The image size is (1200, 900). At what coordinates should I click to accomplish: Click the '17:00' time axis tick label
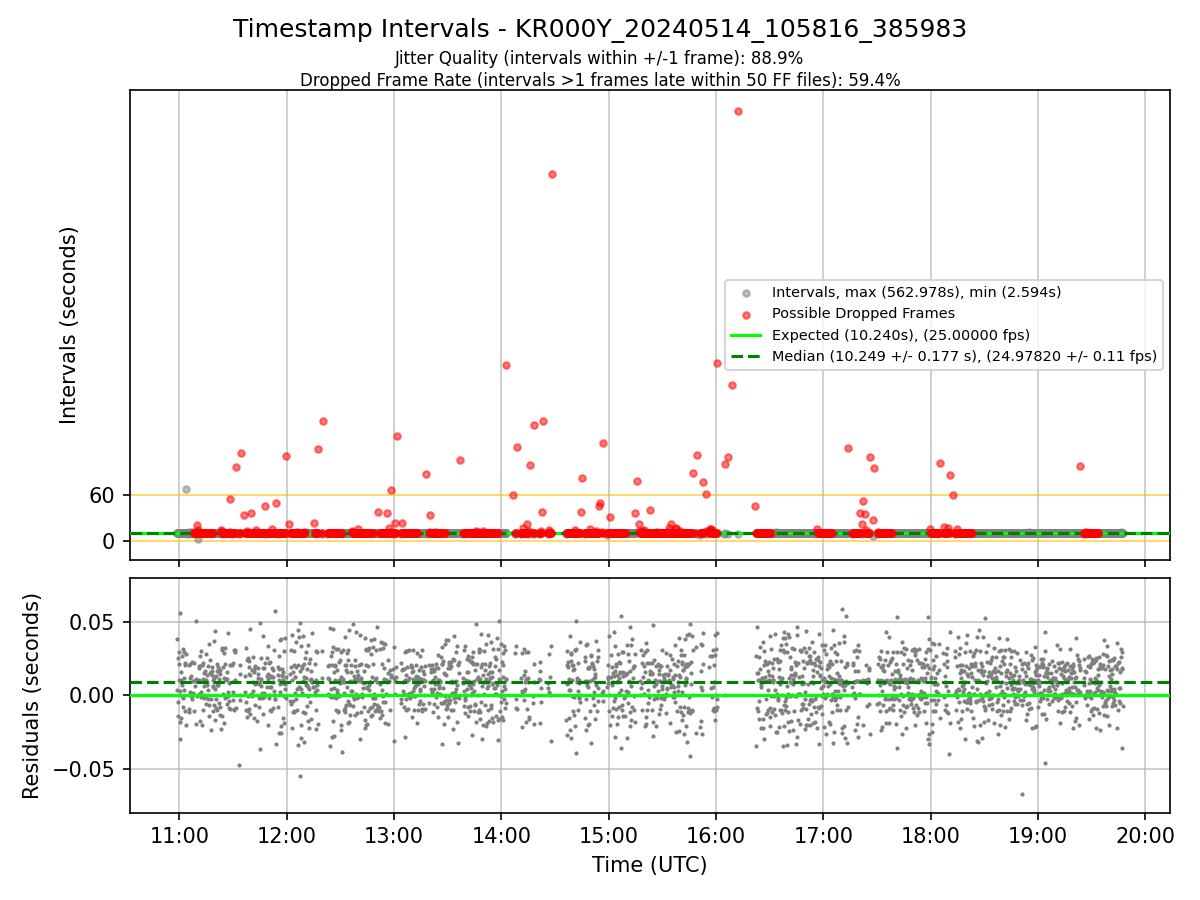pyautogui.click(x=823, y=835)
